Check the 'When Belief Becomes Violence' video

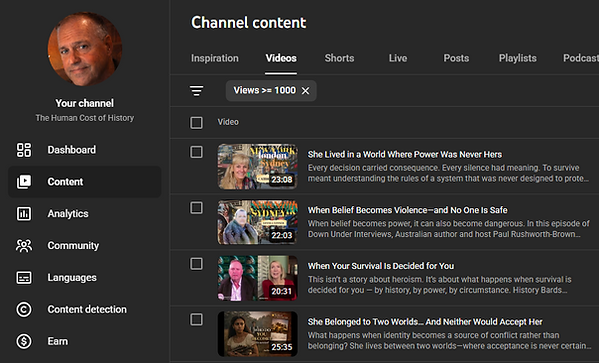(x=196, y=207)
